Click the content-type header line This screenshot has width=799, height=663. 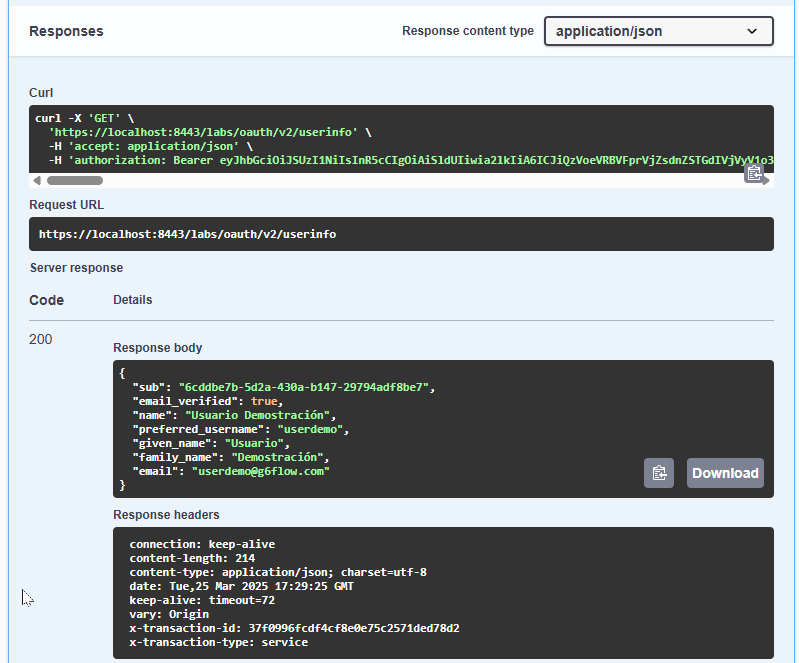coord(278,572)
